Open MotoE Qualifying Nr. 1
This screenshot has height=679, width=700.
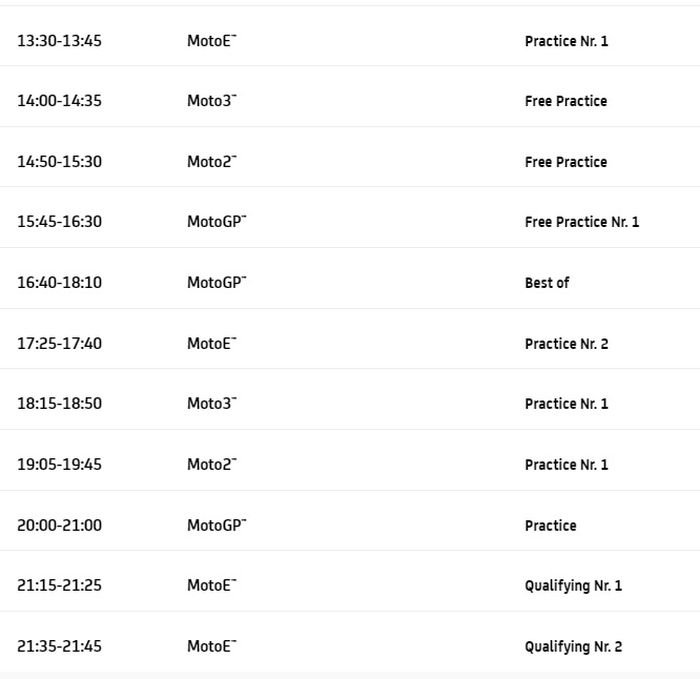[x=573, y=586]
